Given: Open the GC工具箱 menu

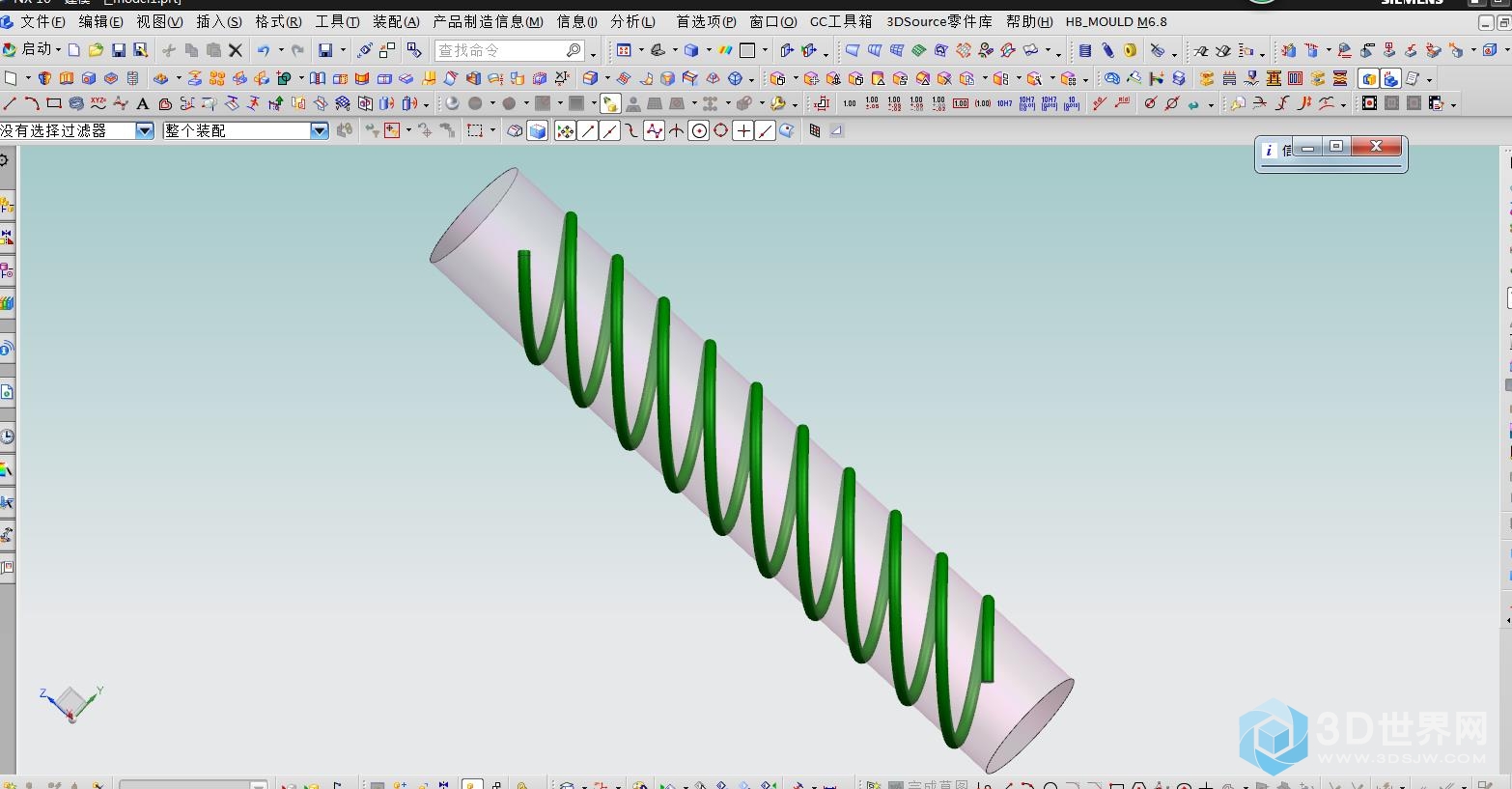Looking at the screenshot, I should (840, 21).
